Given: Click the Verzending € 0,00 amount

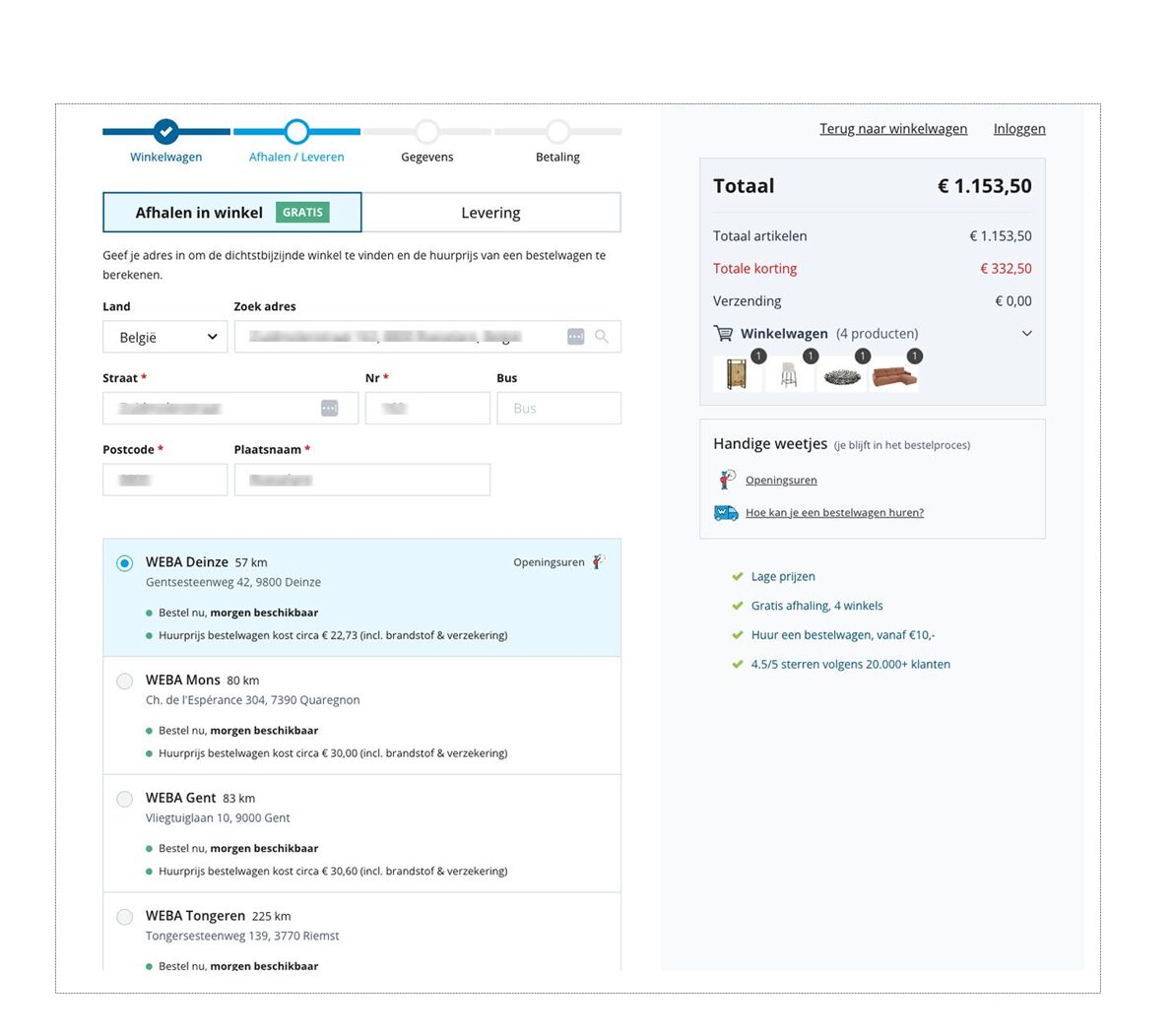Looking at the screenshot, I should click(x=1013, y=301).
